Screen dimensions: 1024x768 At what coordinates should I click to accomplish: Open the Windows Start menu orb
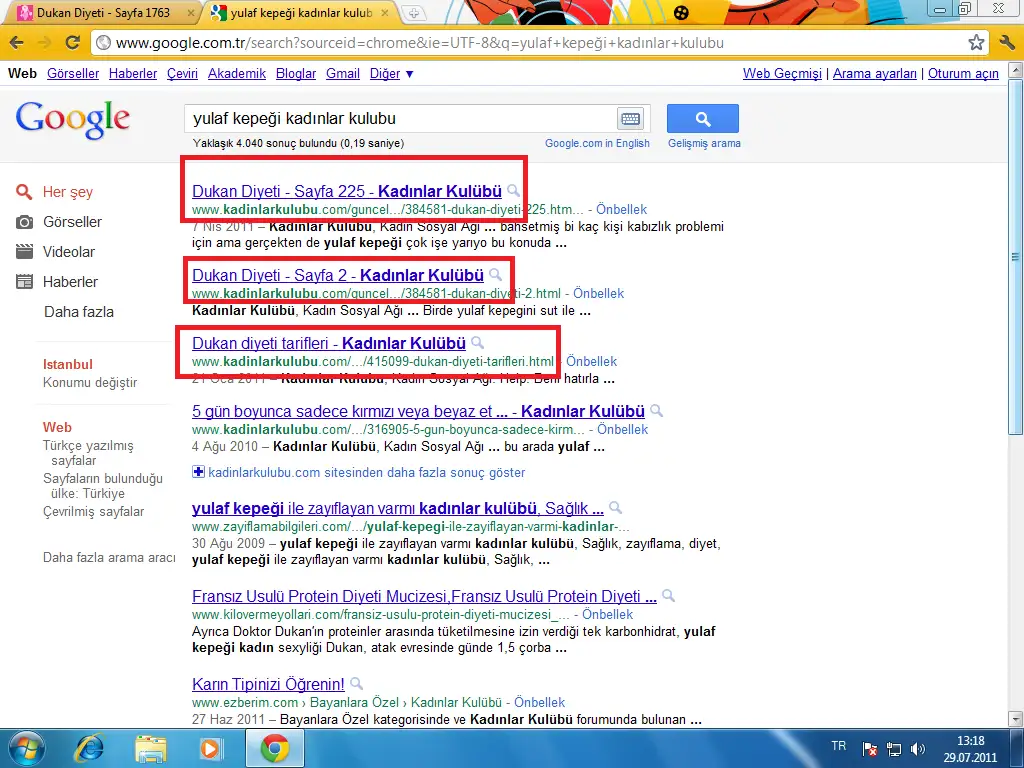(25, 748)
